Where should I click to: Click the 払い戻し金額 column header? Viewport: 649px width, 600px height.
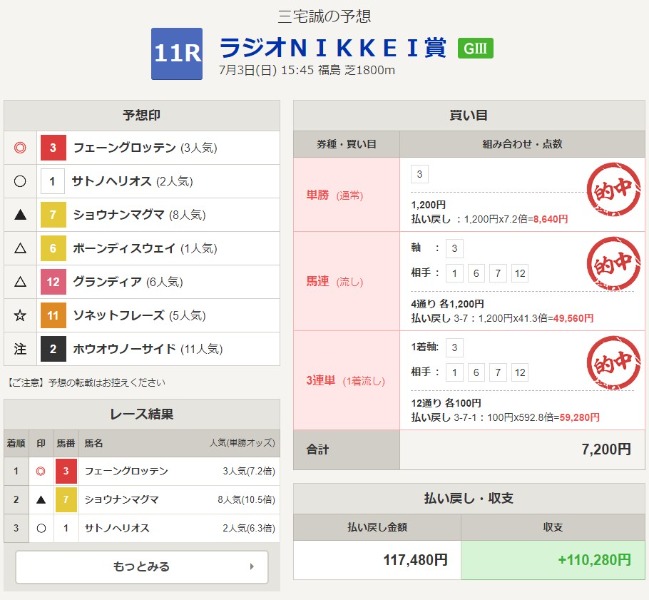377,527
